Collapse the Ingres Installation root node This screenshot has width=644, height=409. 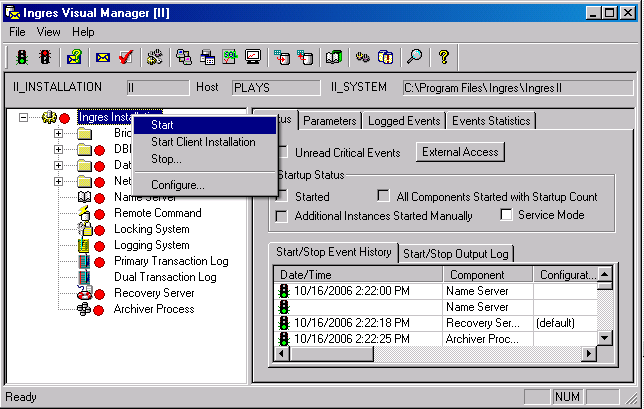(23, 117)
